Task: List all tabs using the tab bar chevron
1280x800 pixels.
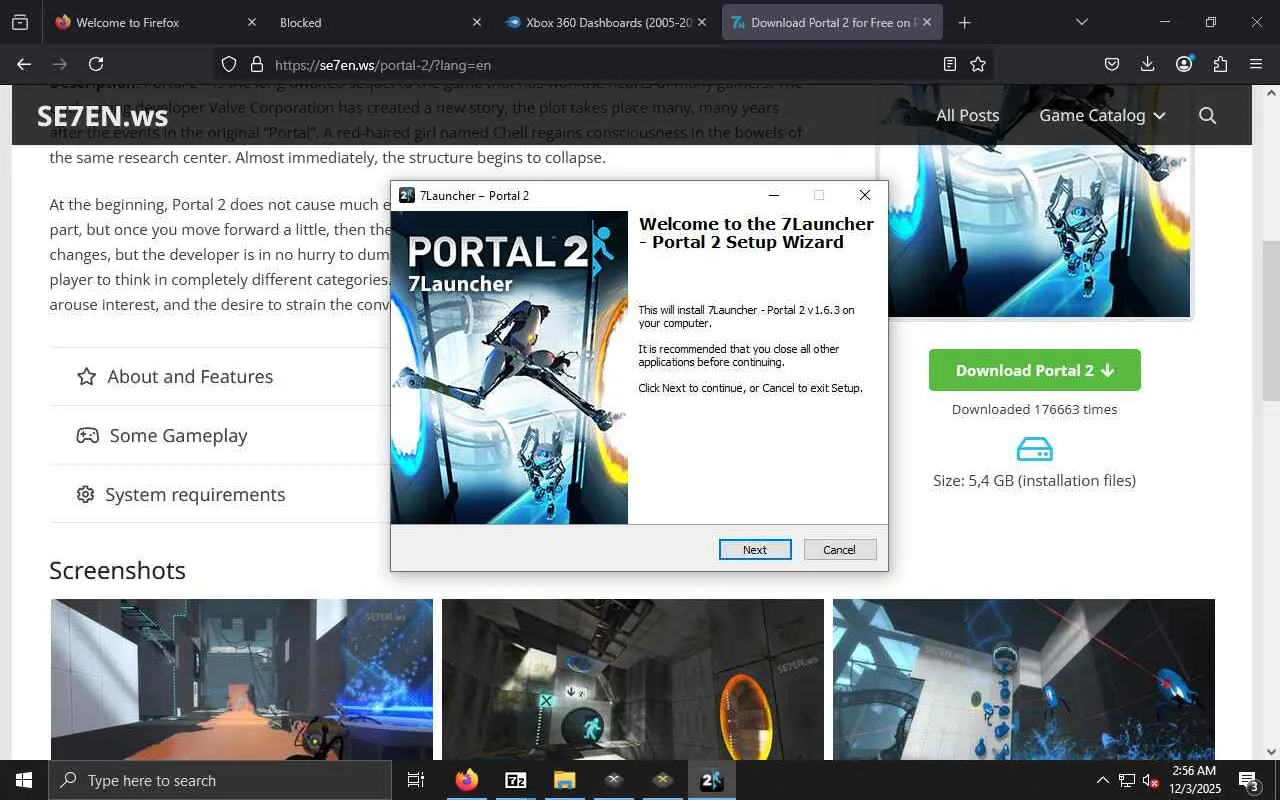Action: [1081, 22]
